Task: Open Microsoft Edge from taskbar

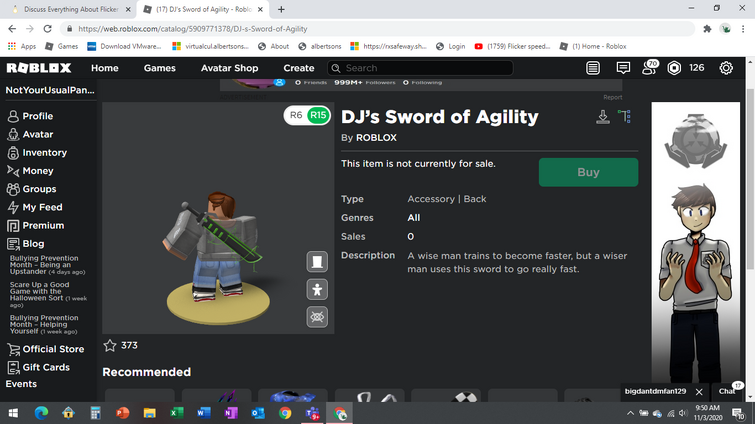Action: [41, 413]
